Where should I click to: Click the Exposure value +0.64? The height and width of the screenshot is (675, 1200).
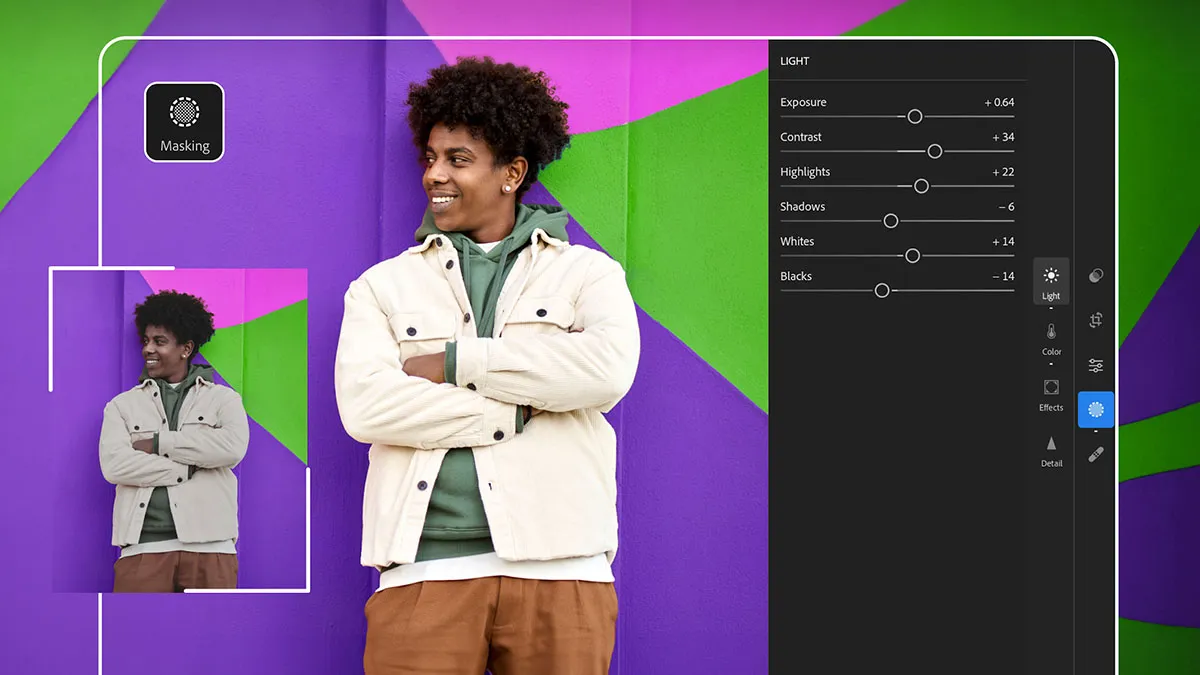point(999,102)
